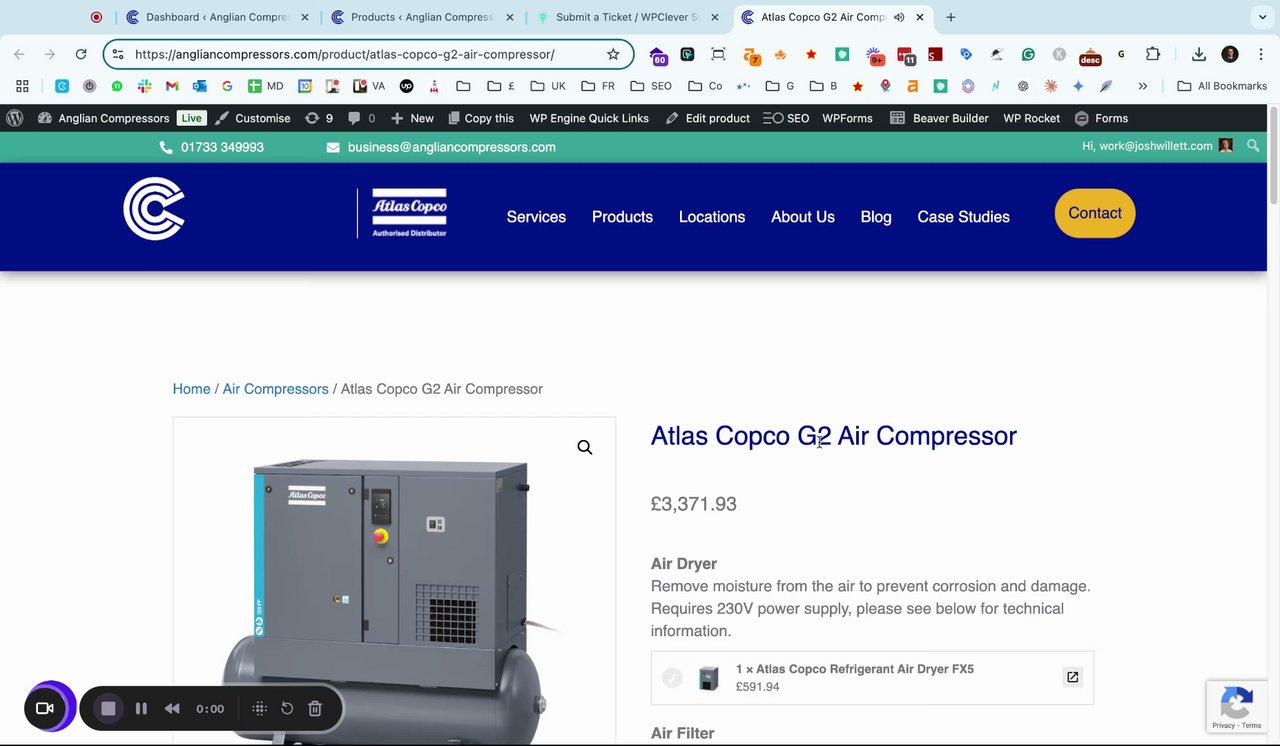This screenshot has height=746, width=1280.
Task: Open the Services menu item
Action: pos(536,217)
